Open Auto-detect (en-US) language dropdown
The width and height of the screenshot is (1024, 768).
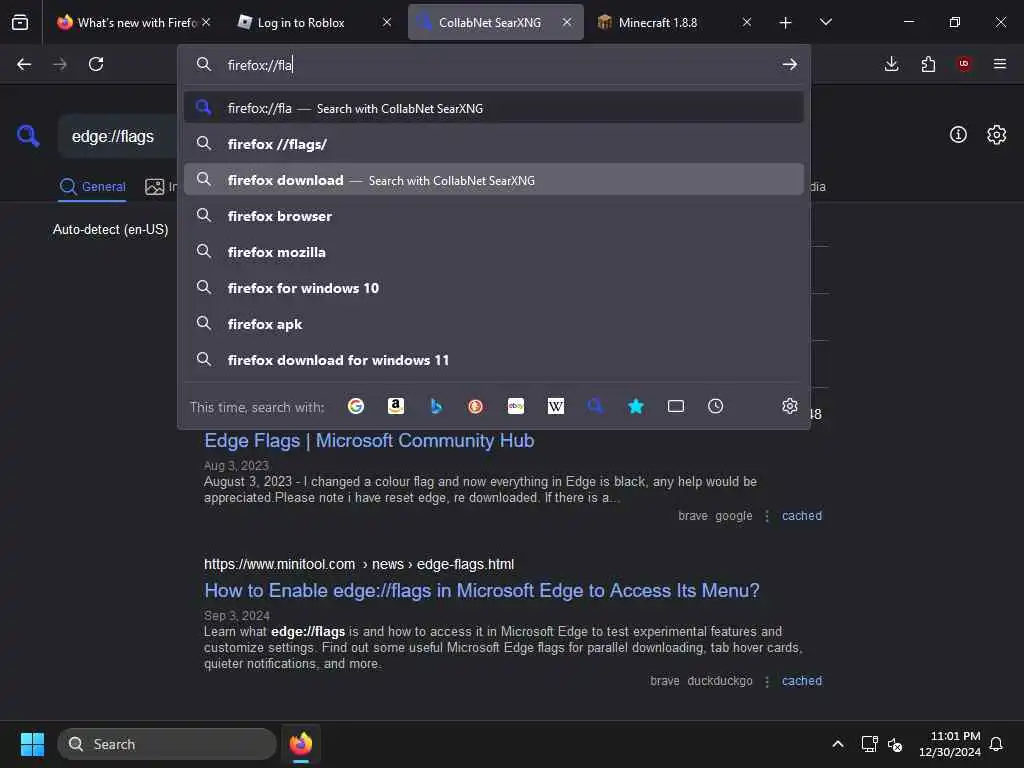point(110,229)
